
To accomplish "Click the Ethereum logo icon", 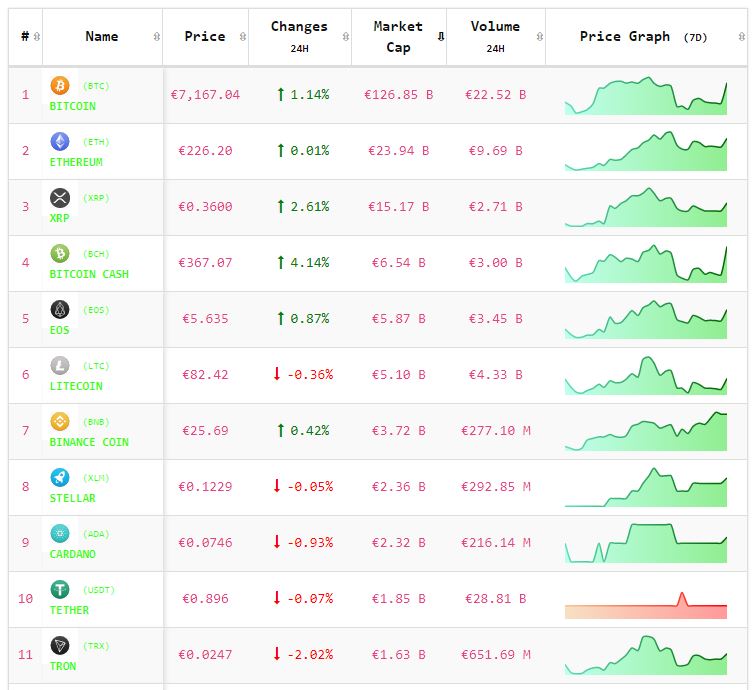I will pos(60,142).
